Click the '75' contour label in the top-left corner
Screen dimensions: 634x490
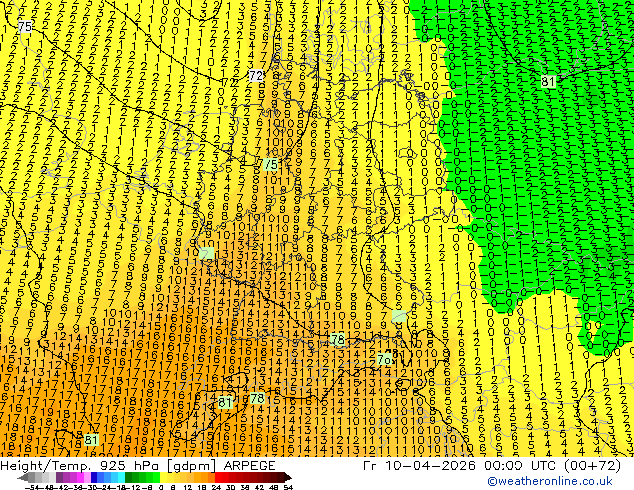(x=25, y=27)
